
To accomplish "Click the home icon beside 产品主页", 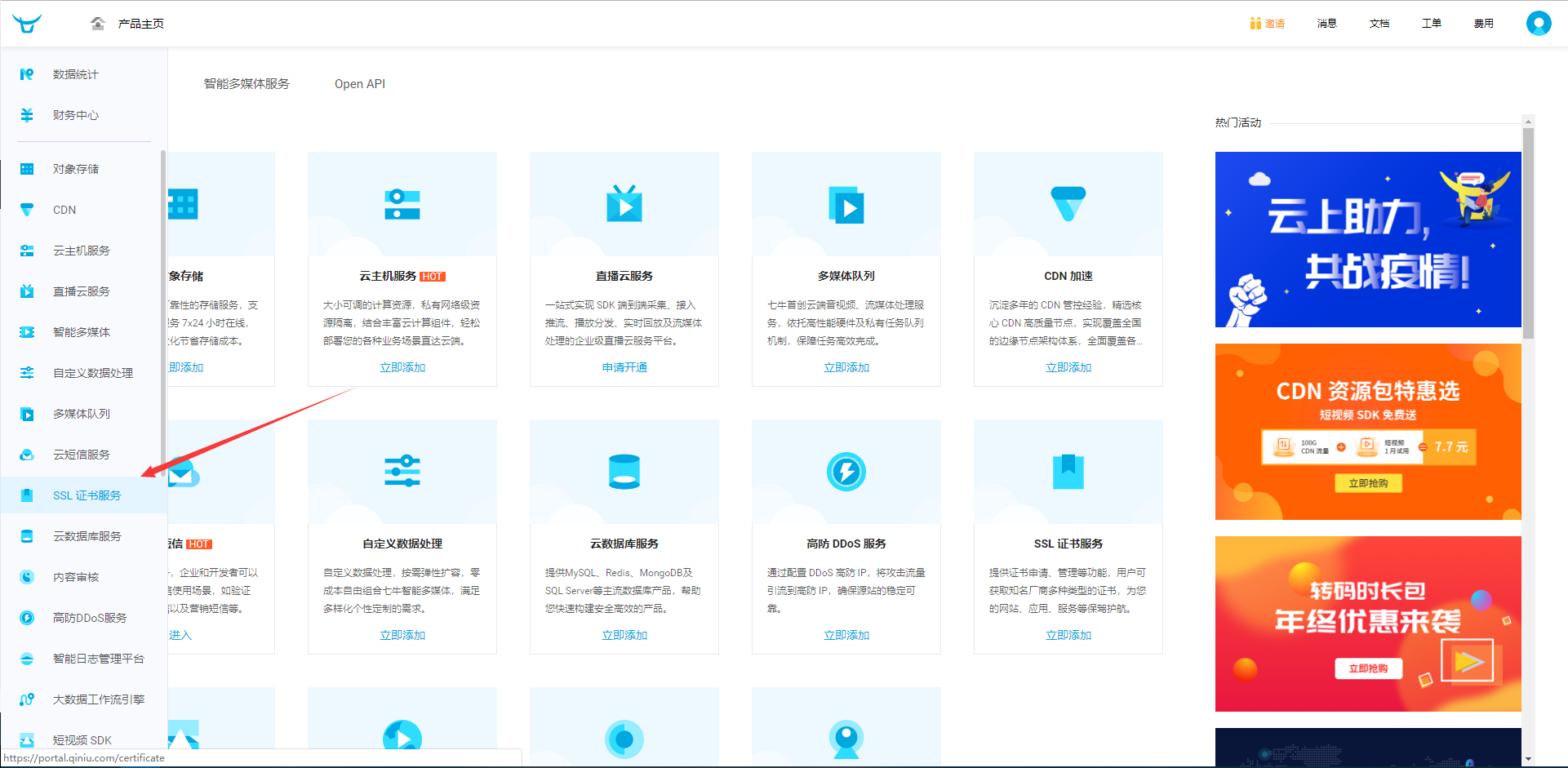I will point(98,24).
